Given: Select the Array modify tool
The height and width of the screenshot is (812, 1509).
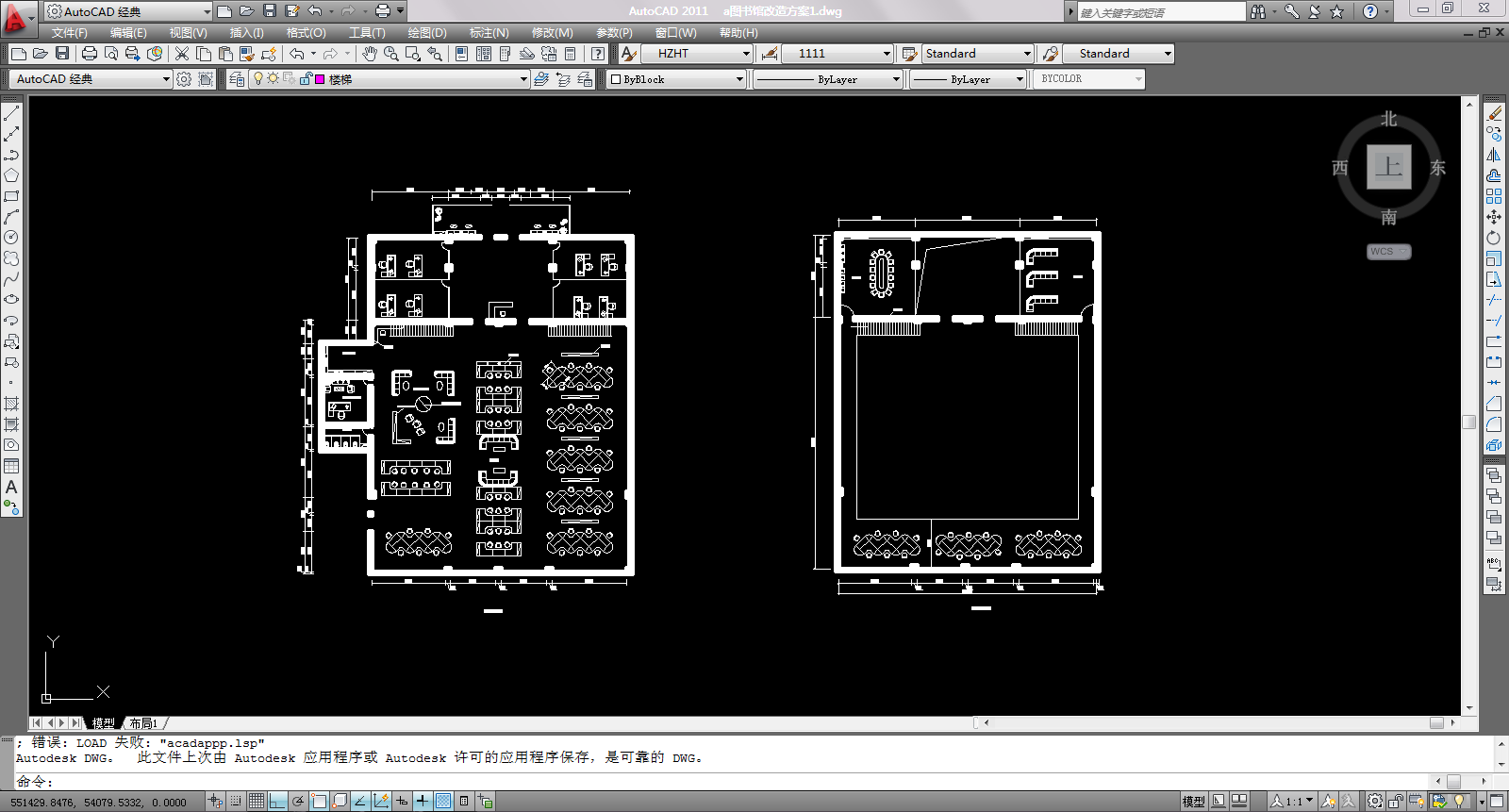Looking at the screenshot, I should pos(1494,196).
